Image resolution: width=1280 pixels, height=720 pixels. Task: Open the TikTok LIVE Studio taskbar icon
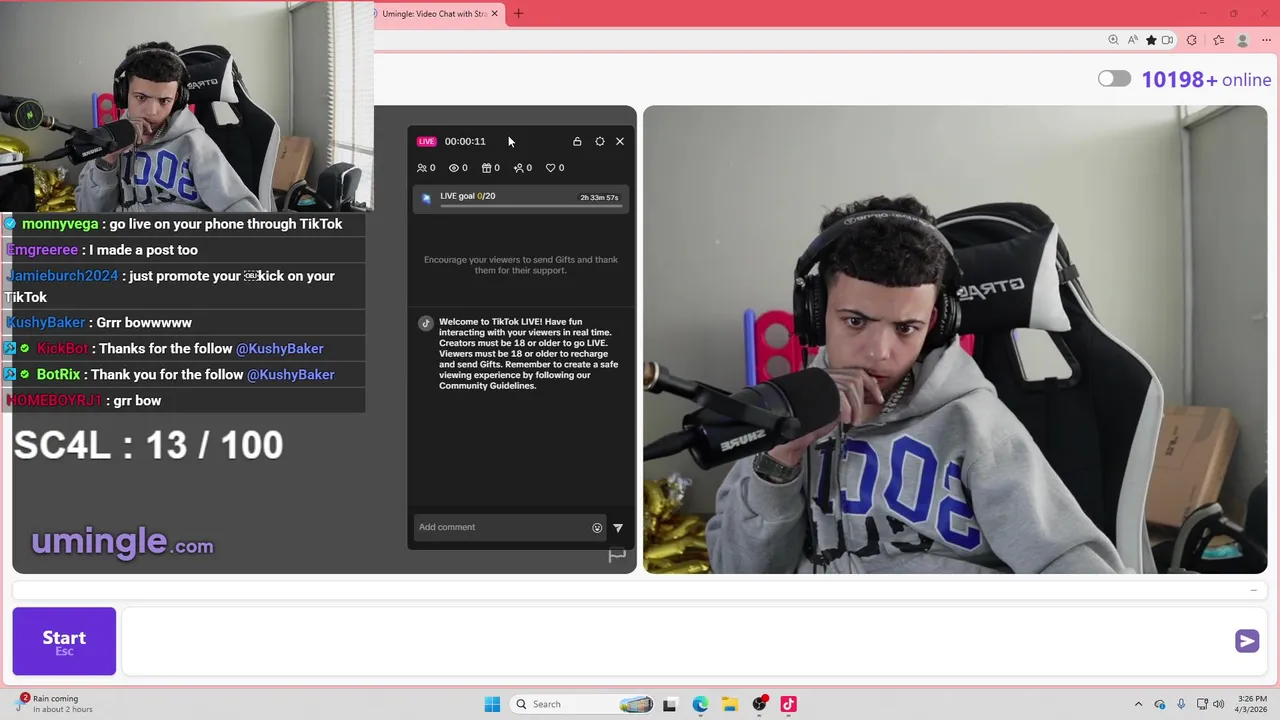(x=788, y=704)
